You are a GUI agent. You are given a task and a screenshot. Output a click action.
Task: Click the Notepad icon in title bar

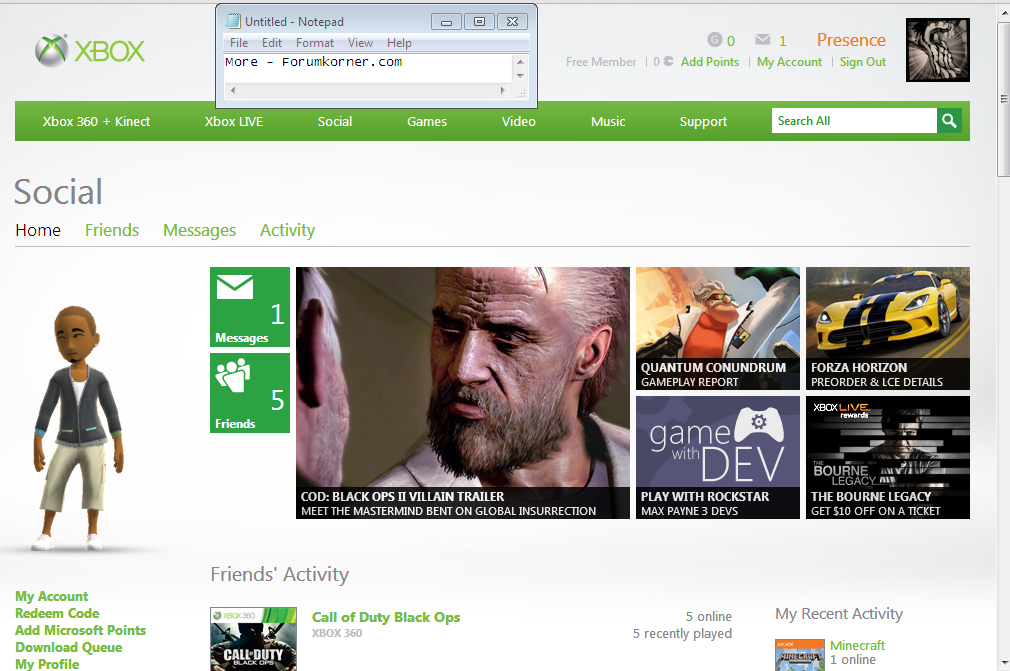(x=233, y=21)
